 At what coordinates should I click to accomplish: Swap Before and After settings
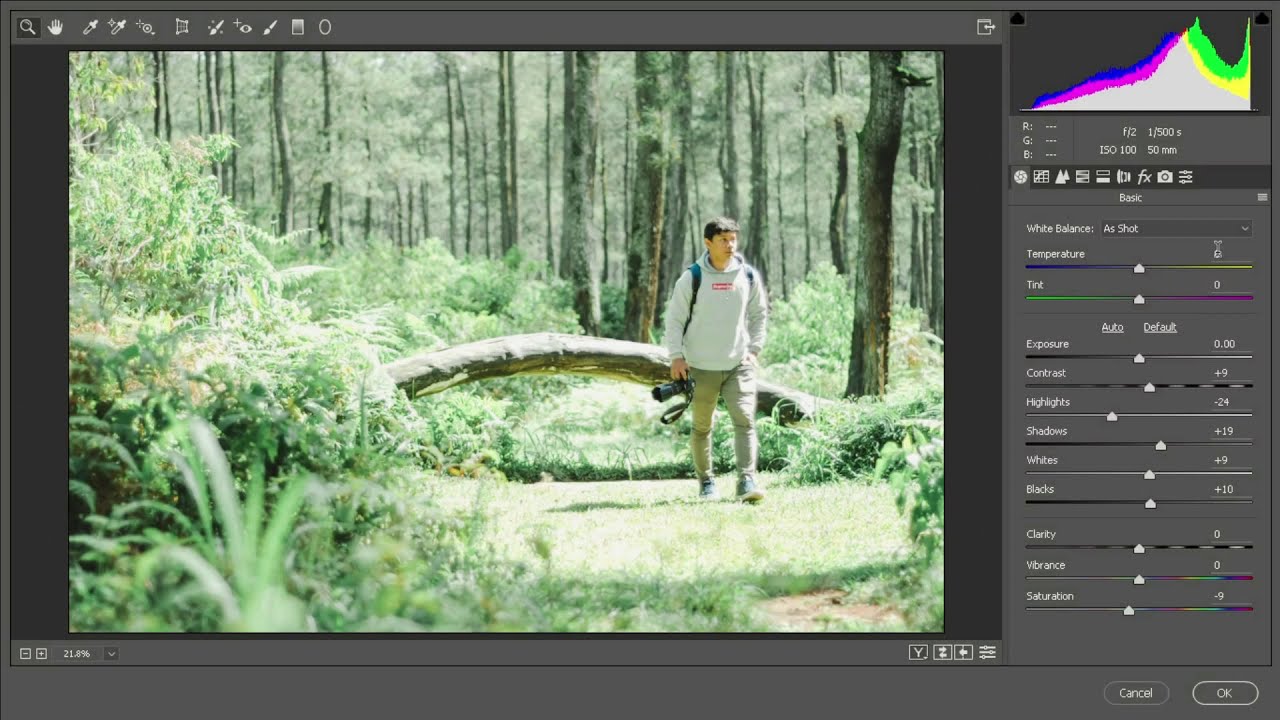[x=942, y=653]
